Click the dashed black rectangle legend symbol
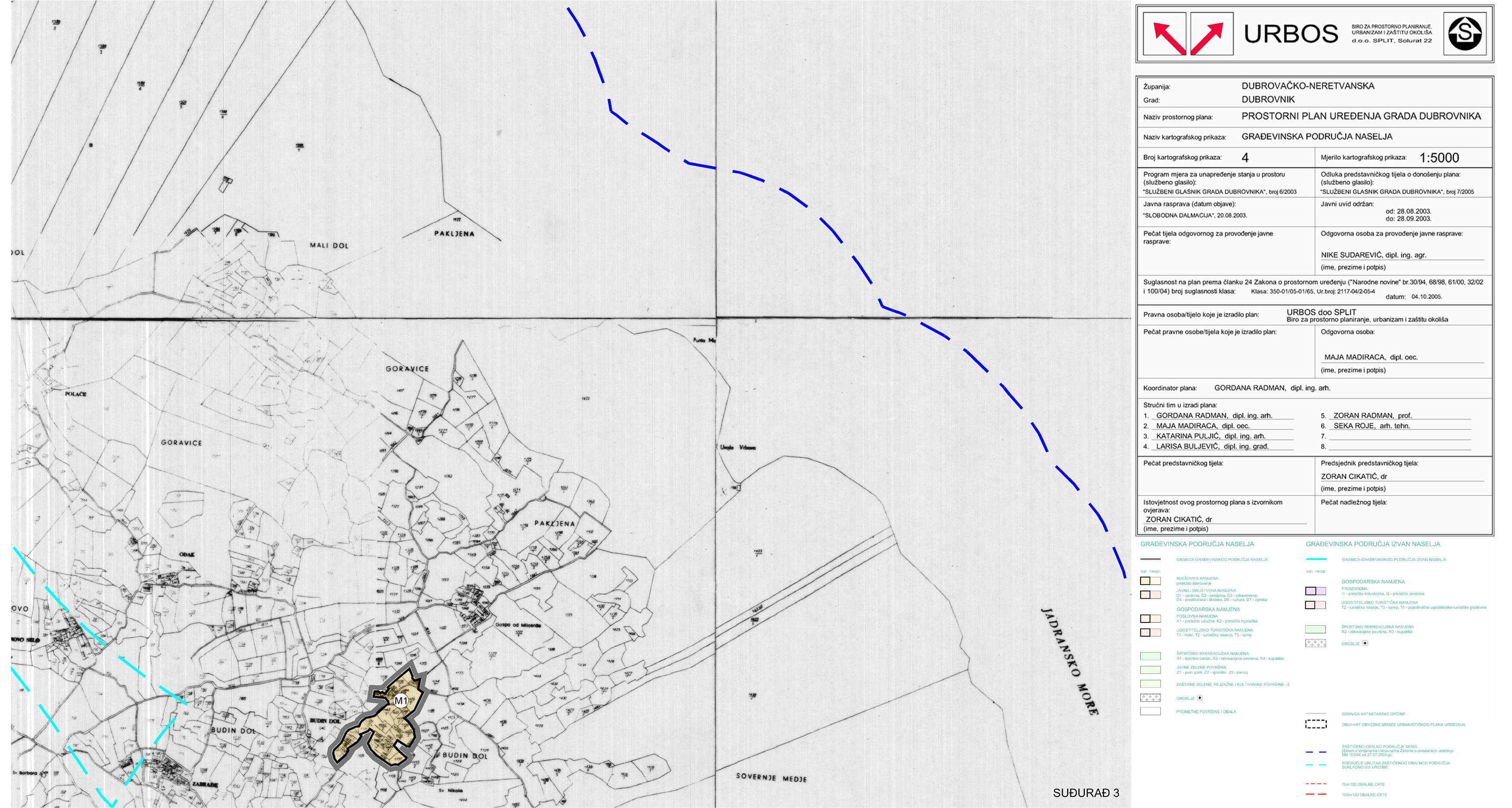1512x808 pixels. 1315,724
